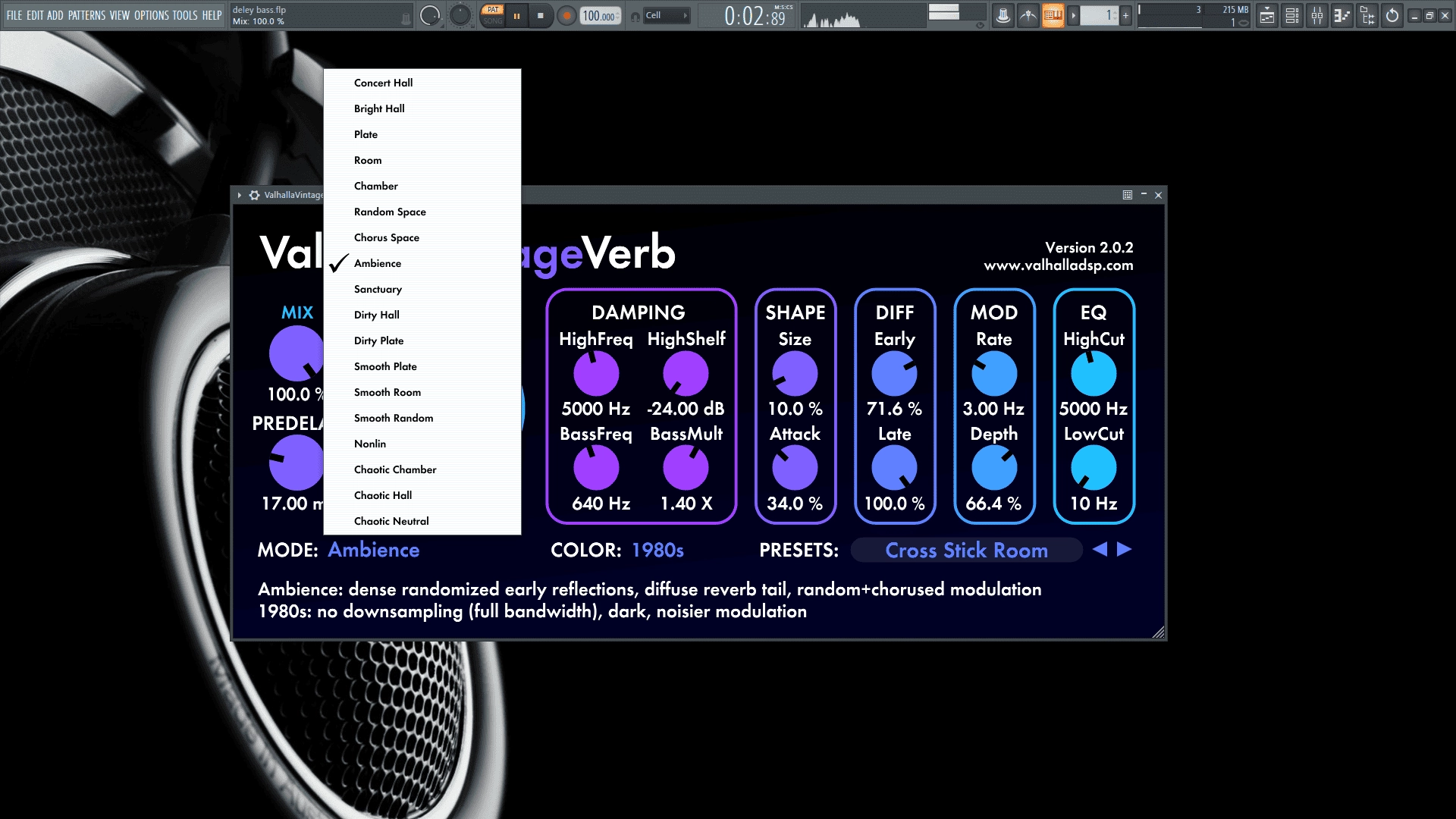Select Bright Hall from mode list
This screenshot has height=819, width=1456.
click(422, 108)
